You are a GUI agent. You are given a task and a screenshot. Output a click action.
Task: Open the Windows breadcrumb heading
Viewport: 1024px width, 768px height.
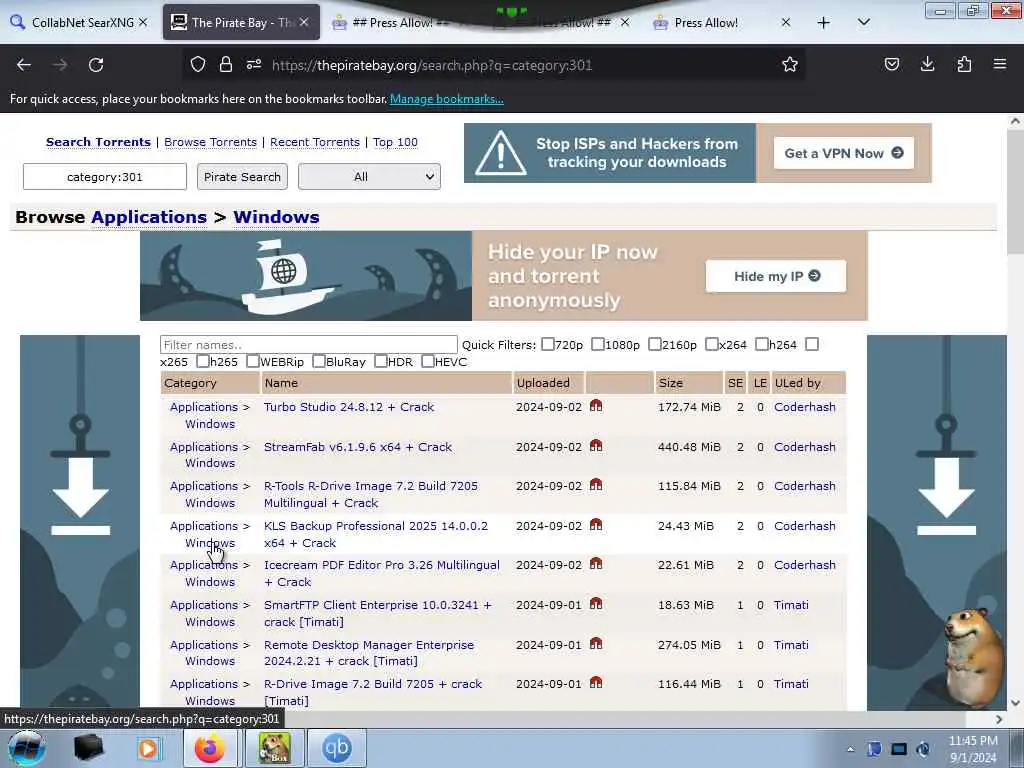[276, 217]
